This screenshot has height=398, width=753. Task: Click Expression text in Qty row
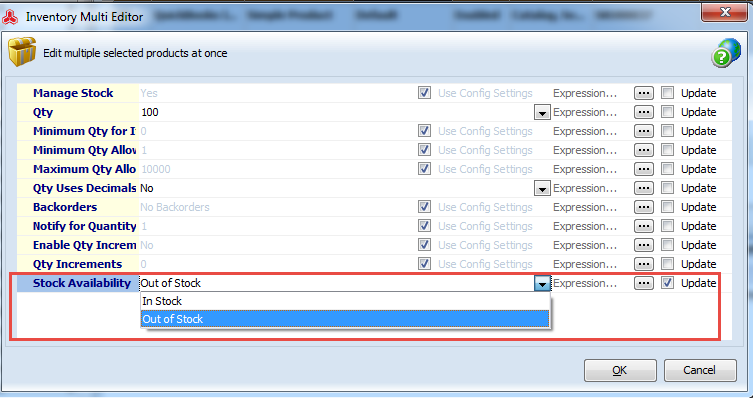pyautogui.click(x=585, y=112)
